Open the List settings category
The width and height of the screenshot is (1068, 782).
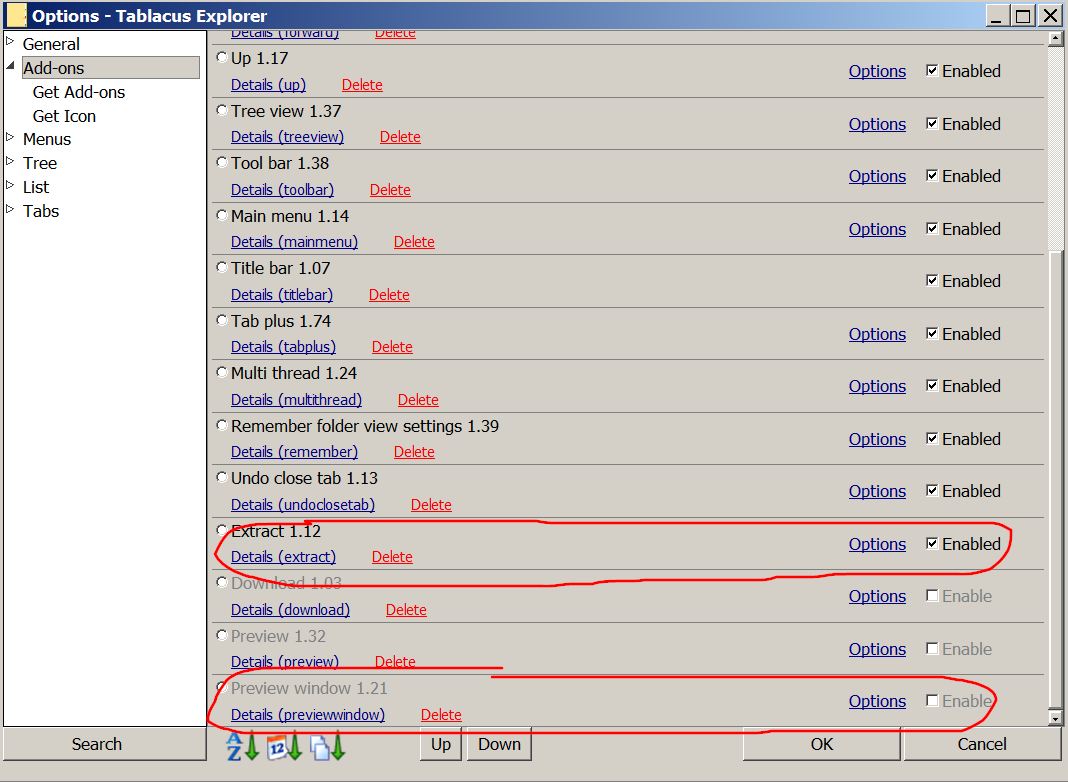[36, 187]
